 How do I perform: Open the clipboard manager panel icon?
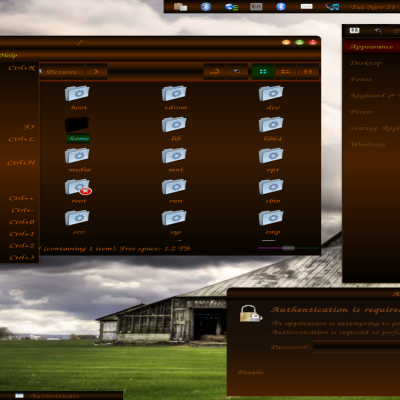click(x=180, y=6)
